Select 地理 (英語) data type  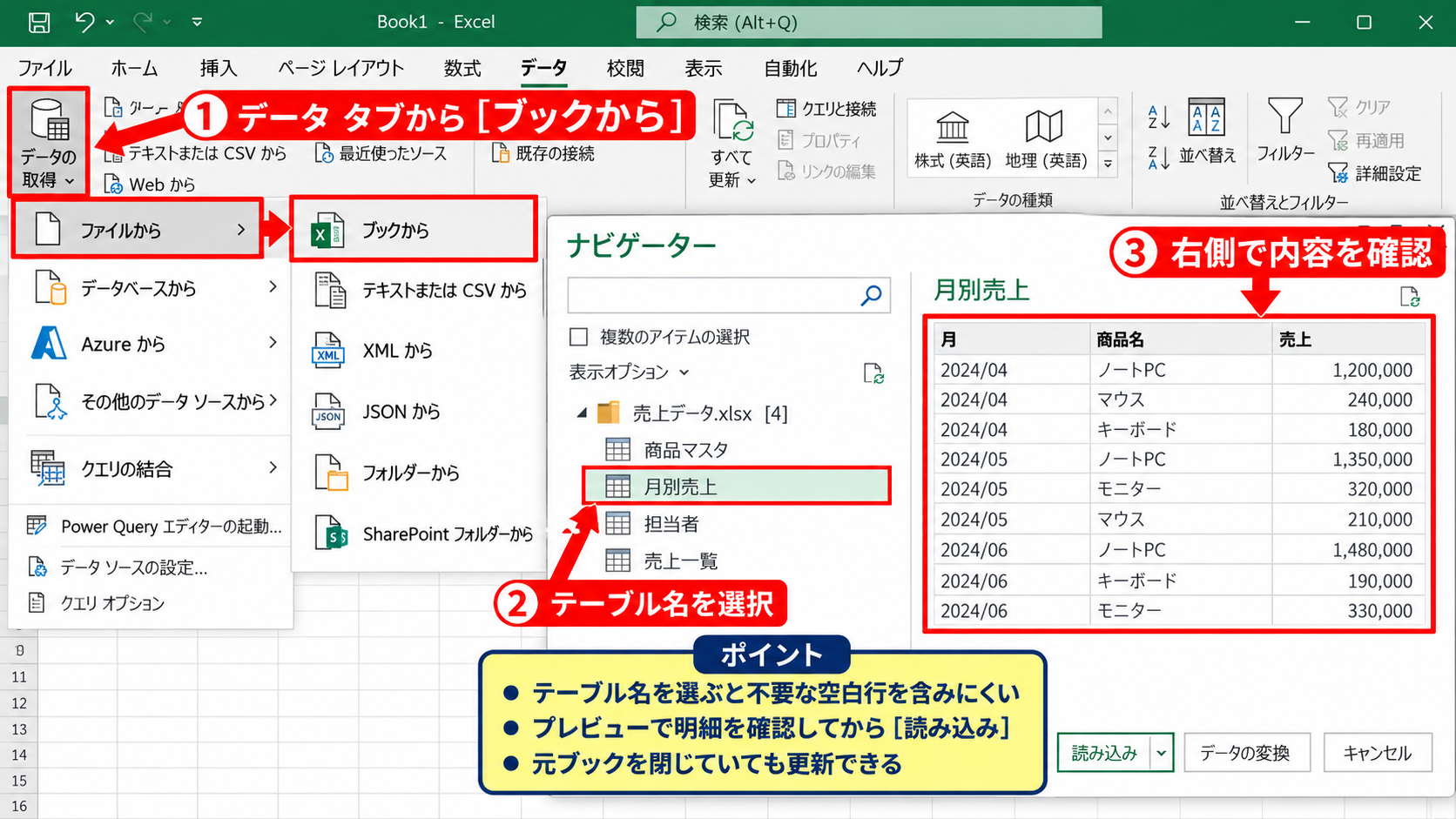click(x=1046, y=139)
